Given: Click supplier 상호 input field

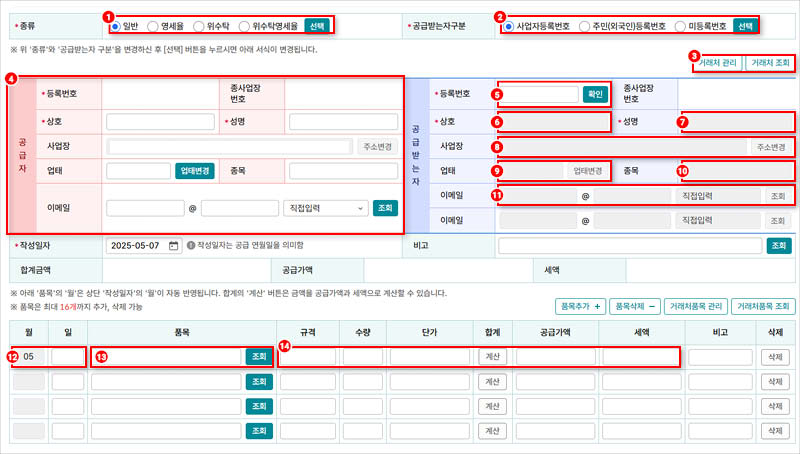Looking at the screenshot, I should tap(160, 122).
